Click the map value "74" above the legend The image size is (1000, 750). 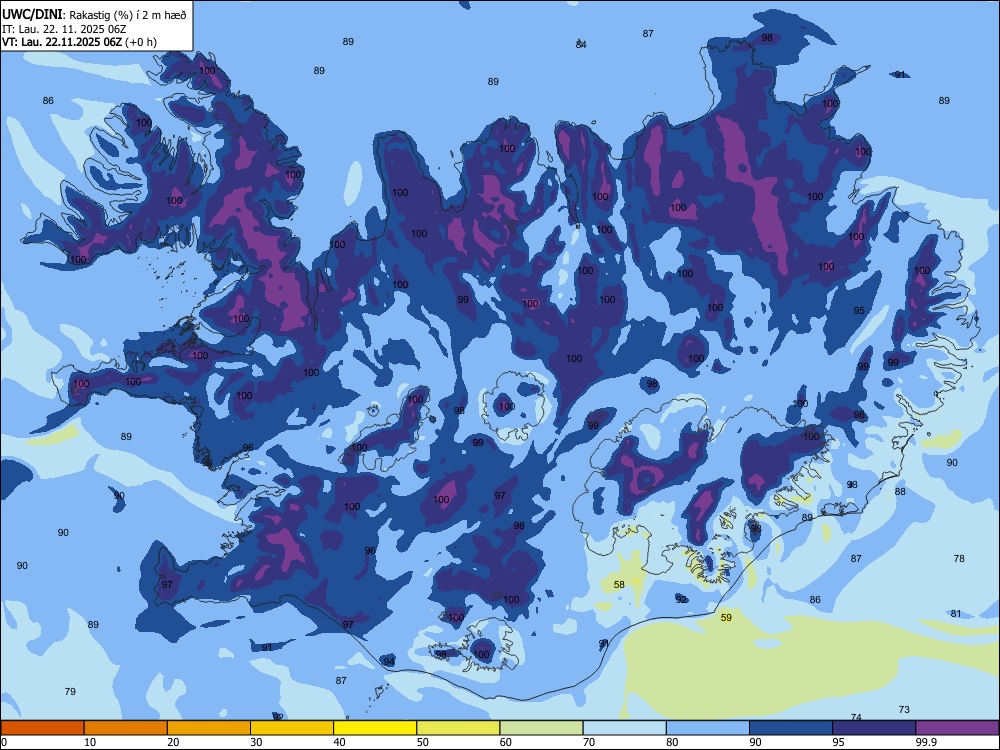pos(856,717)
